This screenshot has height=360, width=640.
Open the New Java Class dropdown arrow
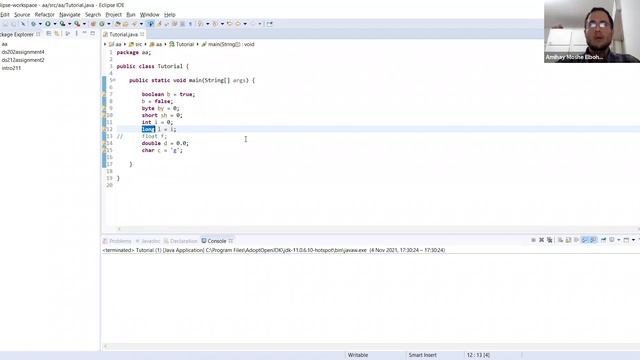click(x=109, y=24)
